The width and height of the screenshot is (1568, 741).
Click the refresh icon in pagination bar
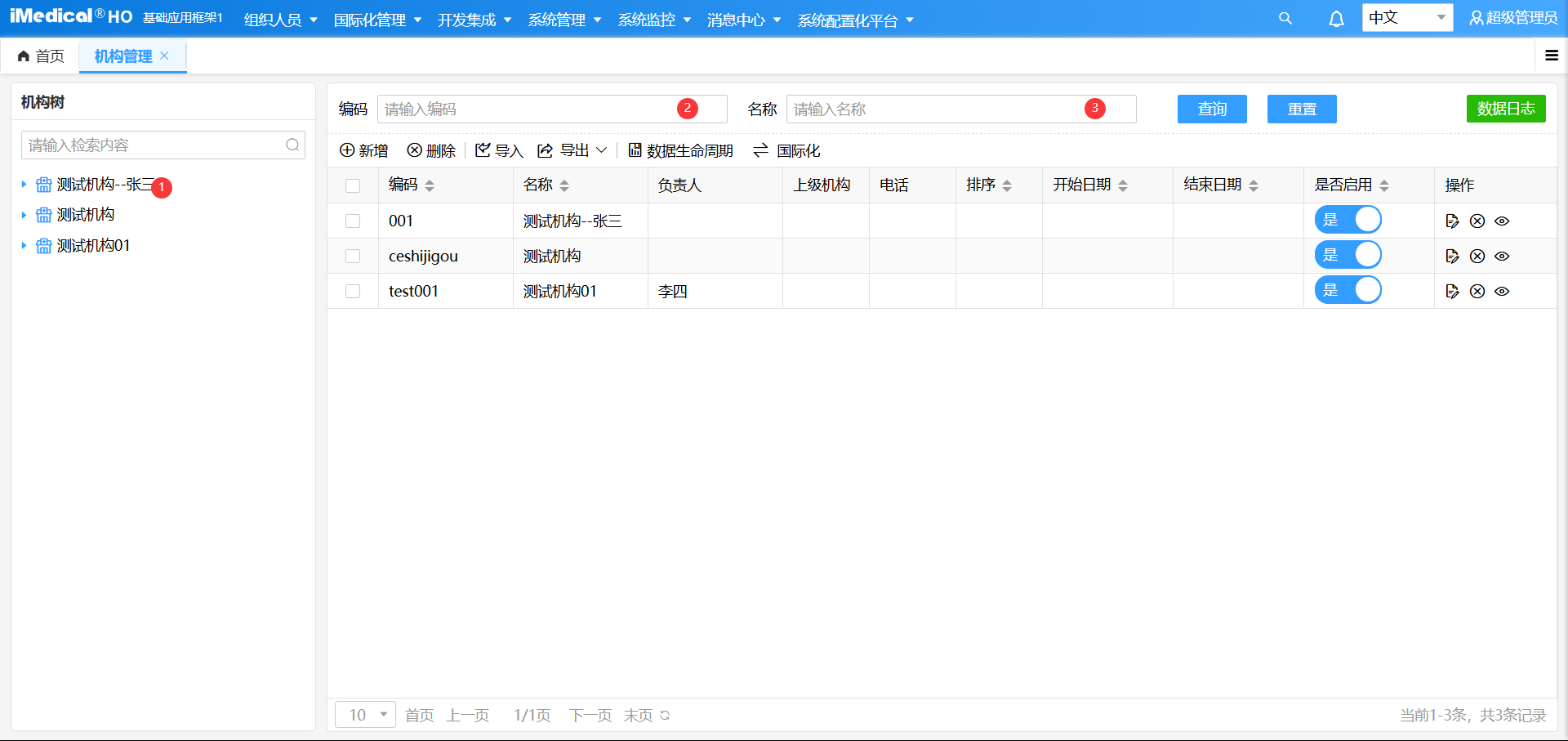[665, 715]
